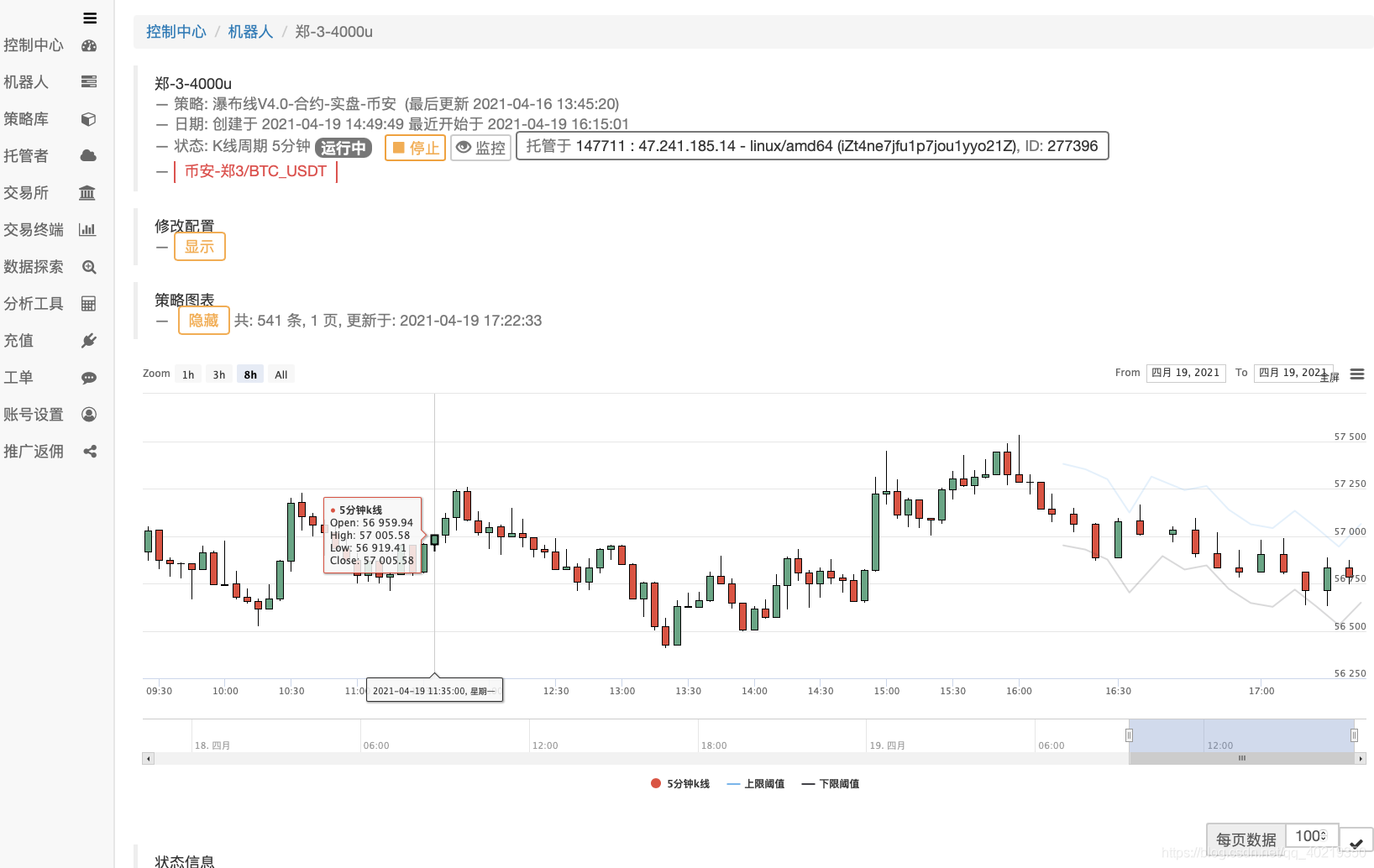
Task: Select 分析工具 sidebar menu label
Action: 34,304
